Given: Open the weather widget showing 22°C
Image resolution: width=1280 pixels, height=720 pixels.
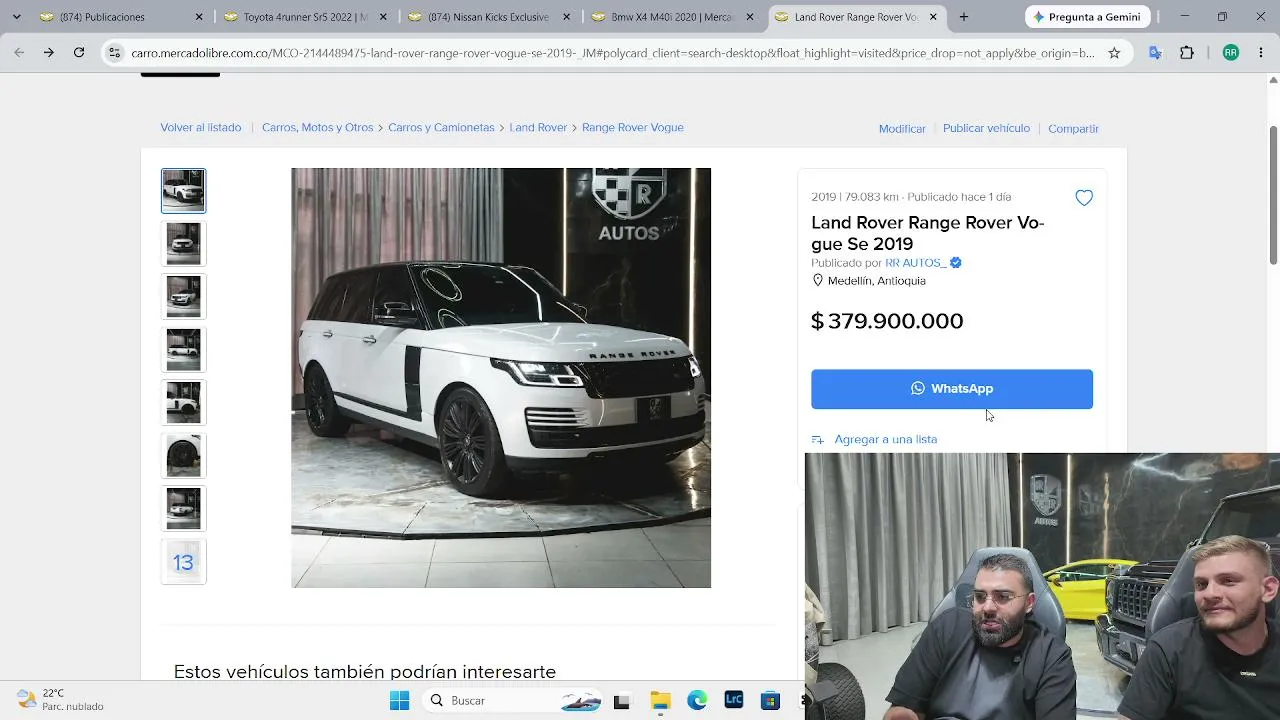Looking at the screenshot, I should [60, 700].
